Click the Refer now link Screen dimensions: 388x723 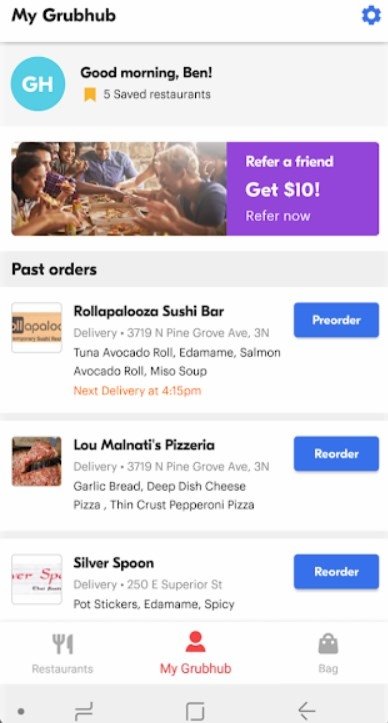(x=278, y=216)
